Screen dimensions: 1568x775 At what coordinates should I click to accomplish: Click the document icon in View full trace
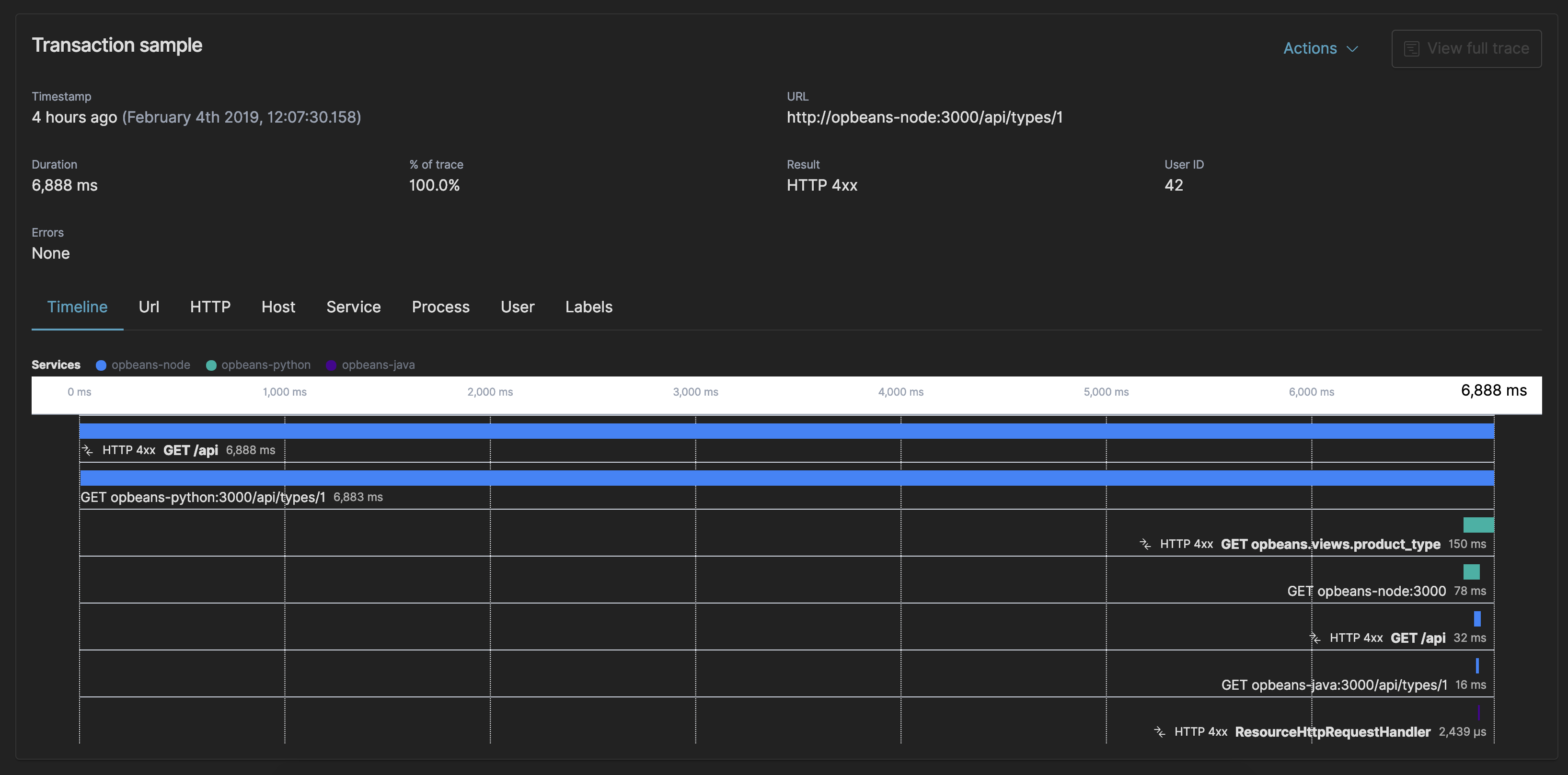point(1412,48)
